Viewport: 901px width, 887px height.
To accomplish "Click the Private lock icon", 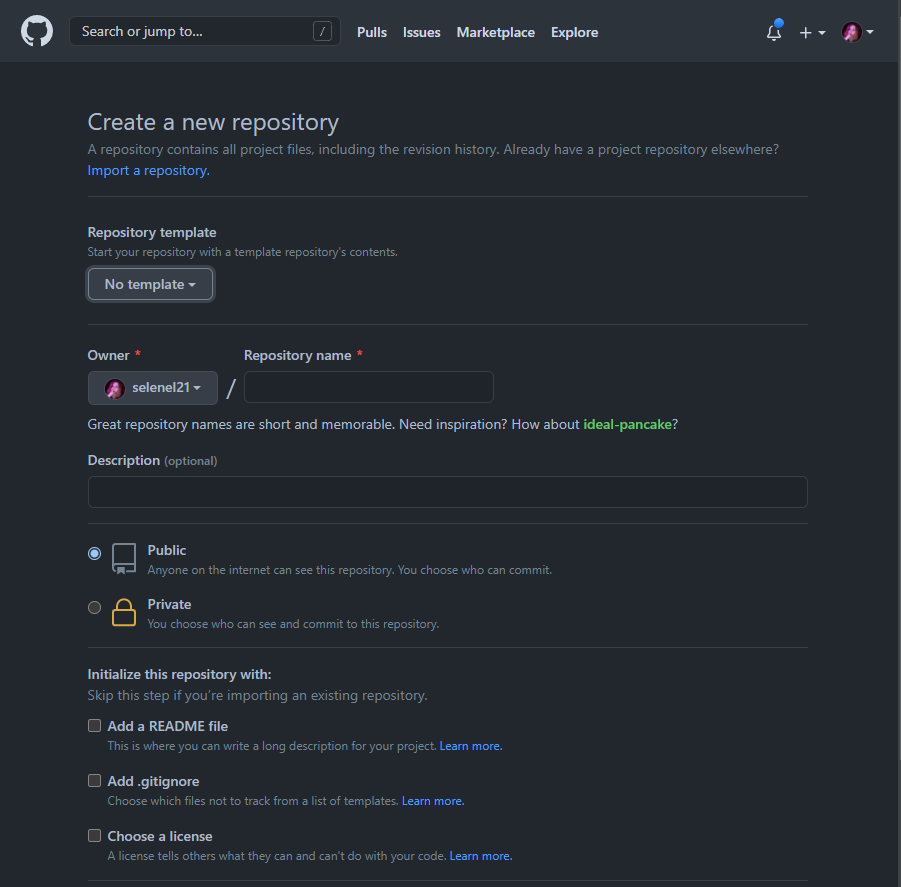I will point(124,612).
